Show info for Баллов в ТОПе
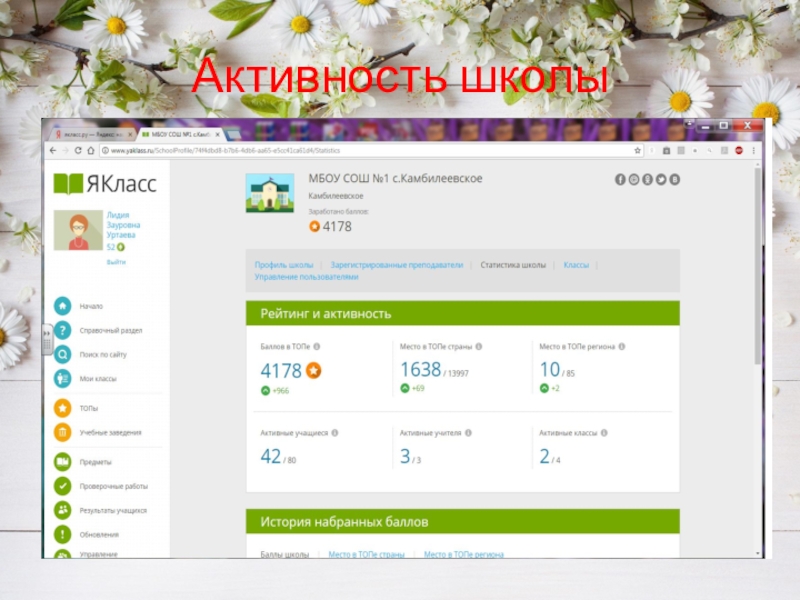 coord(317,346)
